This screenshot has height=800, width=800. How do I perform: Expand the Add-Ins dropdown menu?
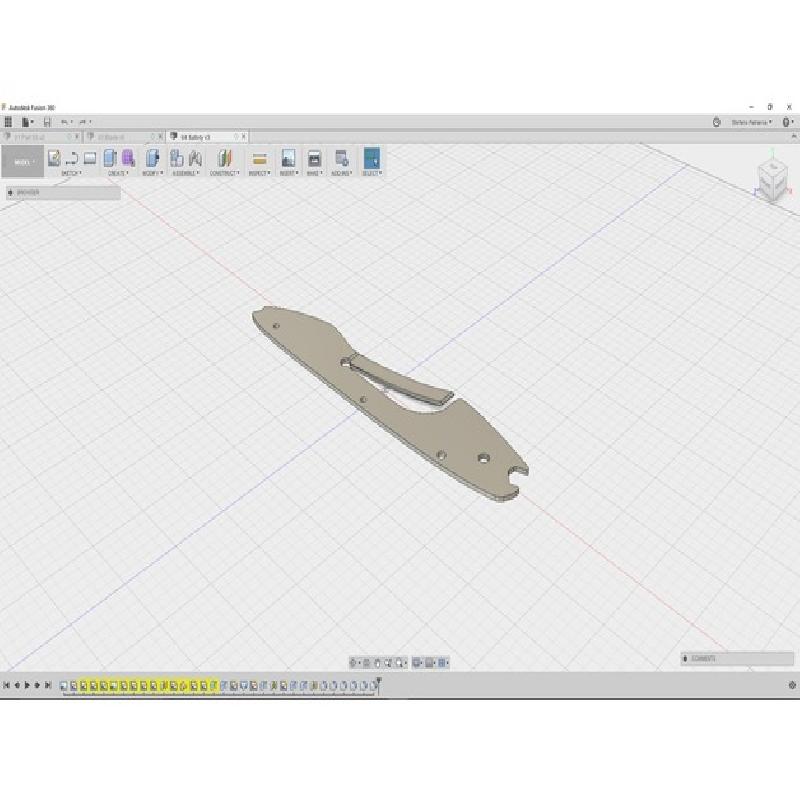[342, 173]
